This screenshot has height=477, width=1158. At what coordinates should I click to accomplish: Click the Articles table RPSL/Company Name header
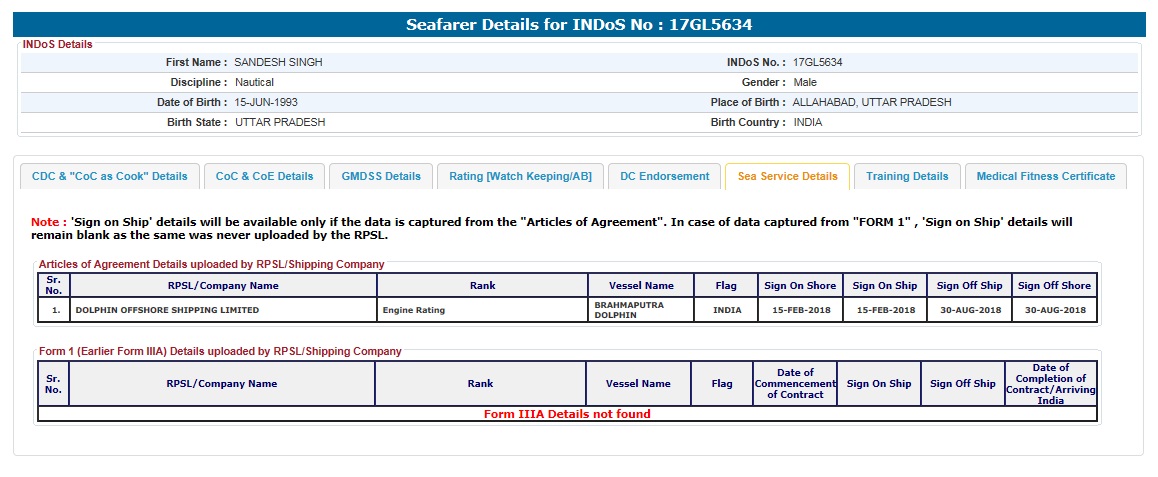click(223, 286)
